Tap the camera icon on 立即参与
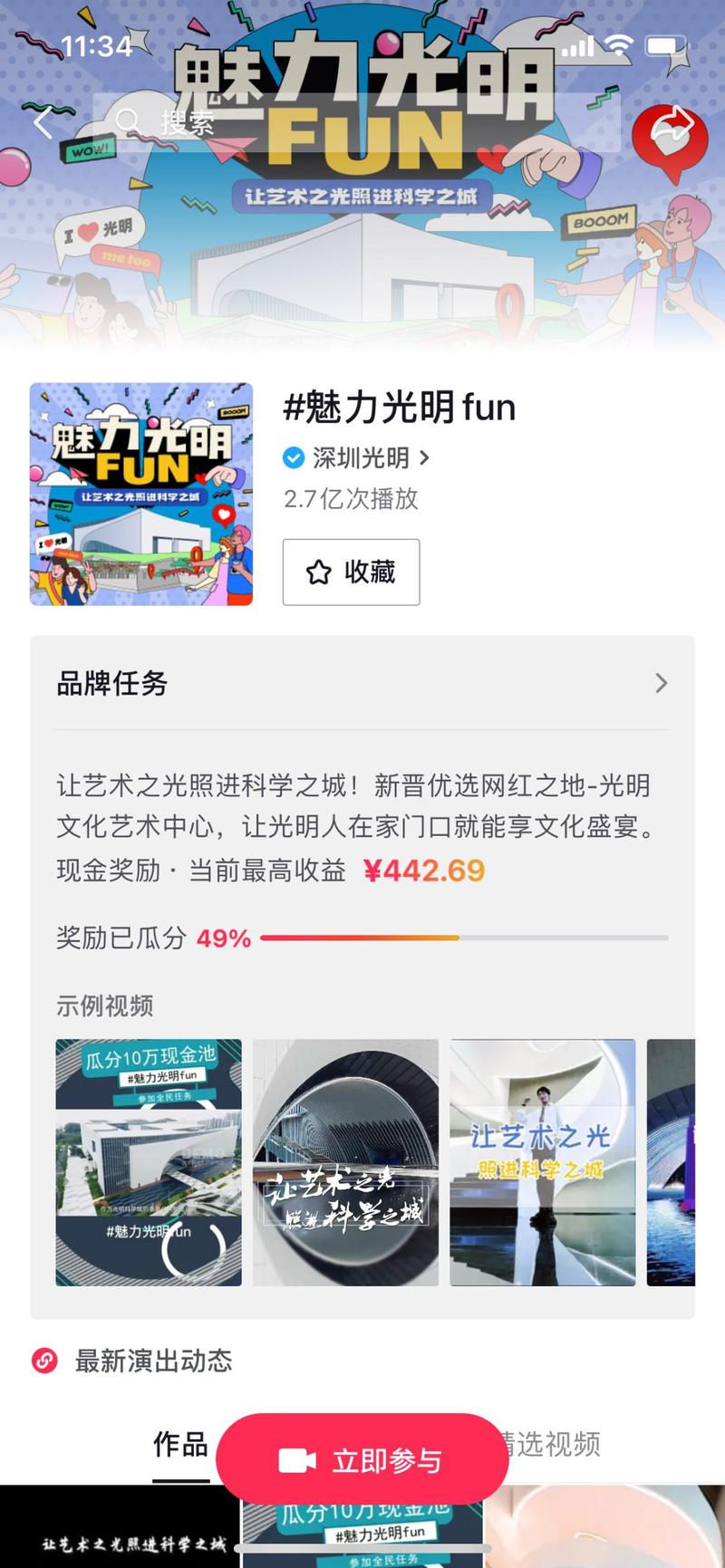The height and width of the screenshot is (1568, 725). tap(297, 1460)
